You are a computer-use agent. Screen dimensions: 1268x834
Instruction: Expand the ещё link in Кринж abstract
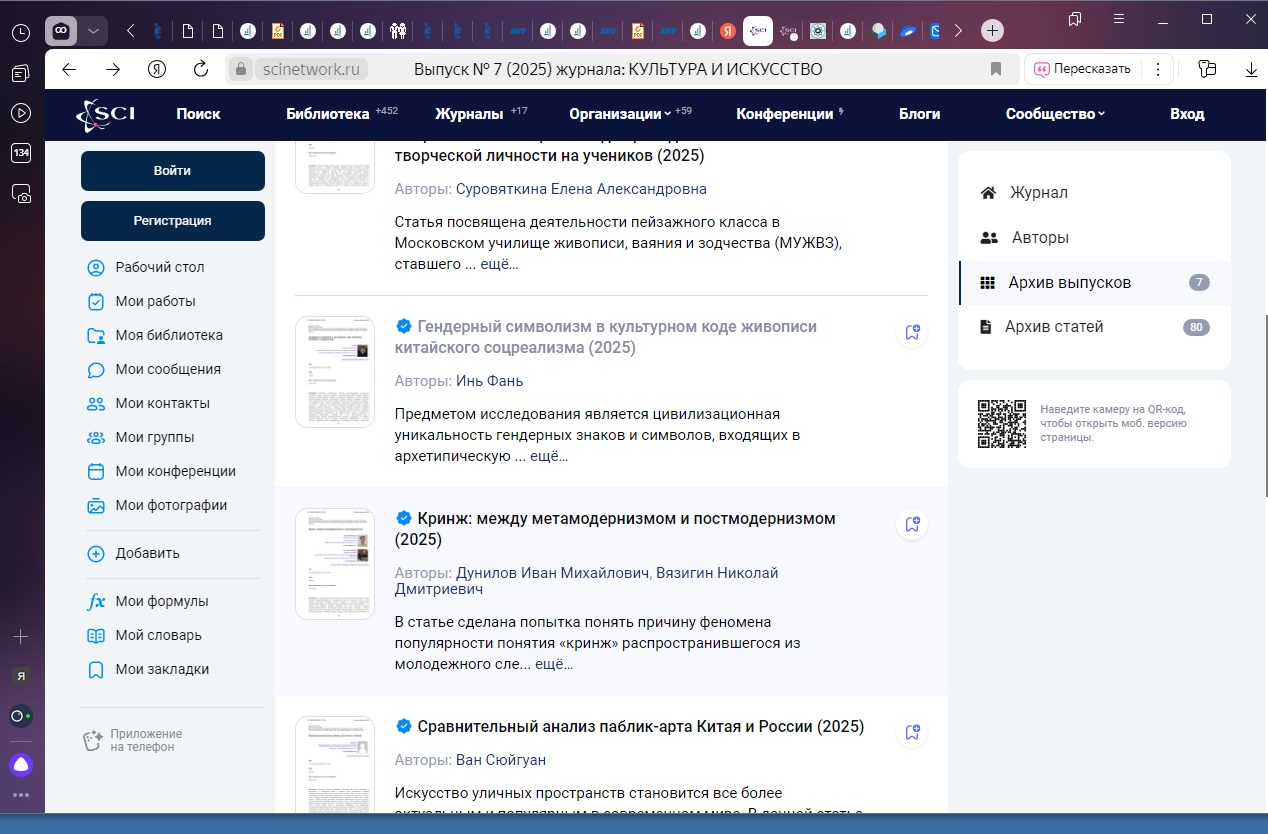tap(554, 664)
